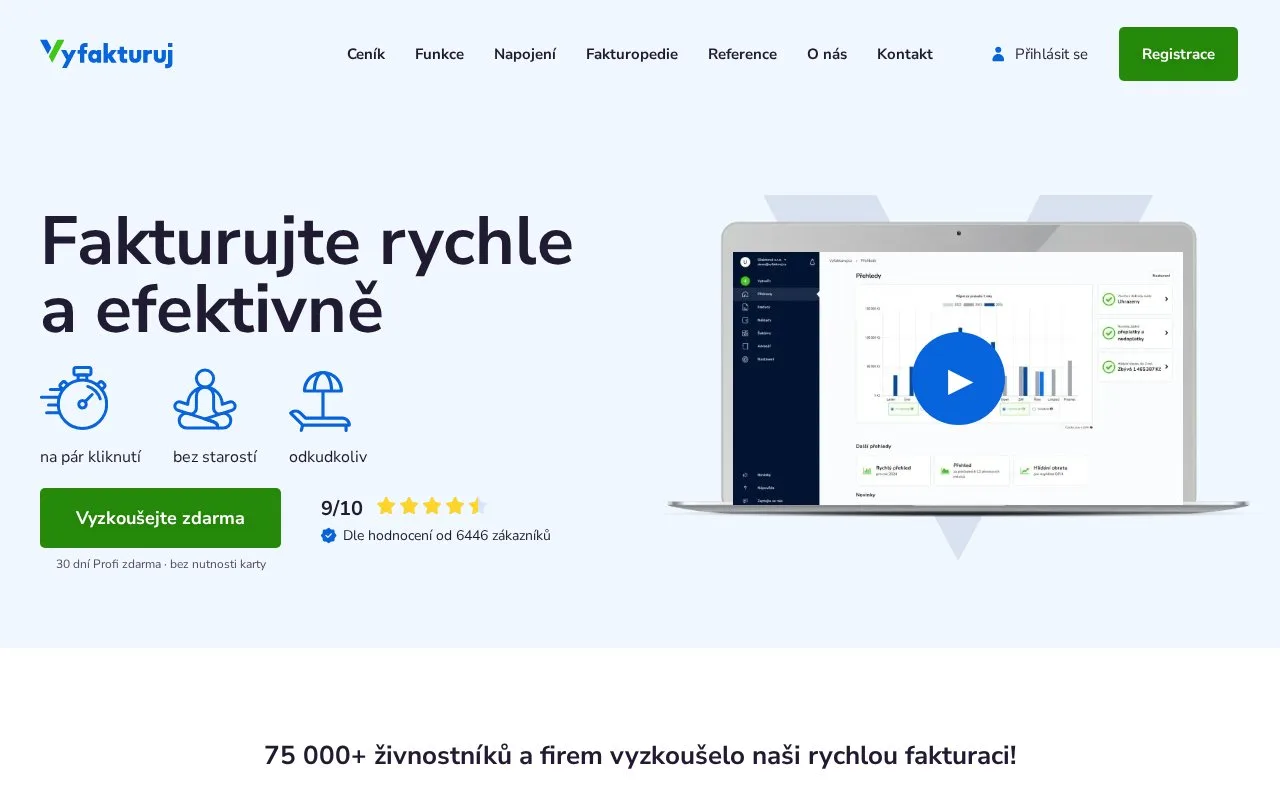Click the meditating person icon
The width and height of the screenshot is (1280, 800).
pyautogui.click(x=205, y=400)
